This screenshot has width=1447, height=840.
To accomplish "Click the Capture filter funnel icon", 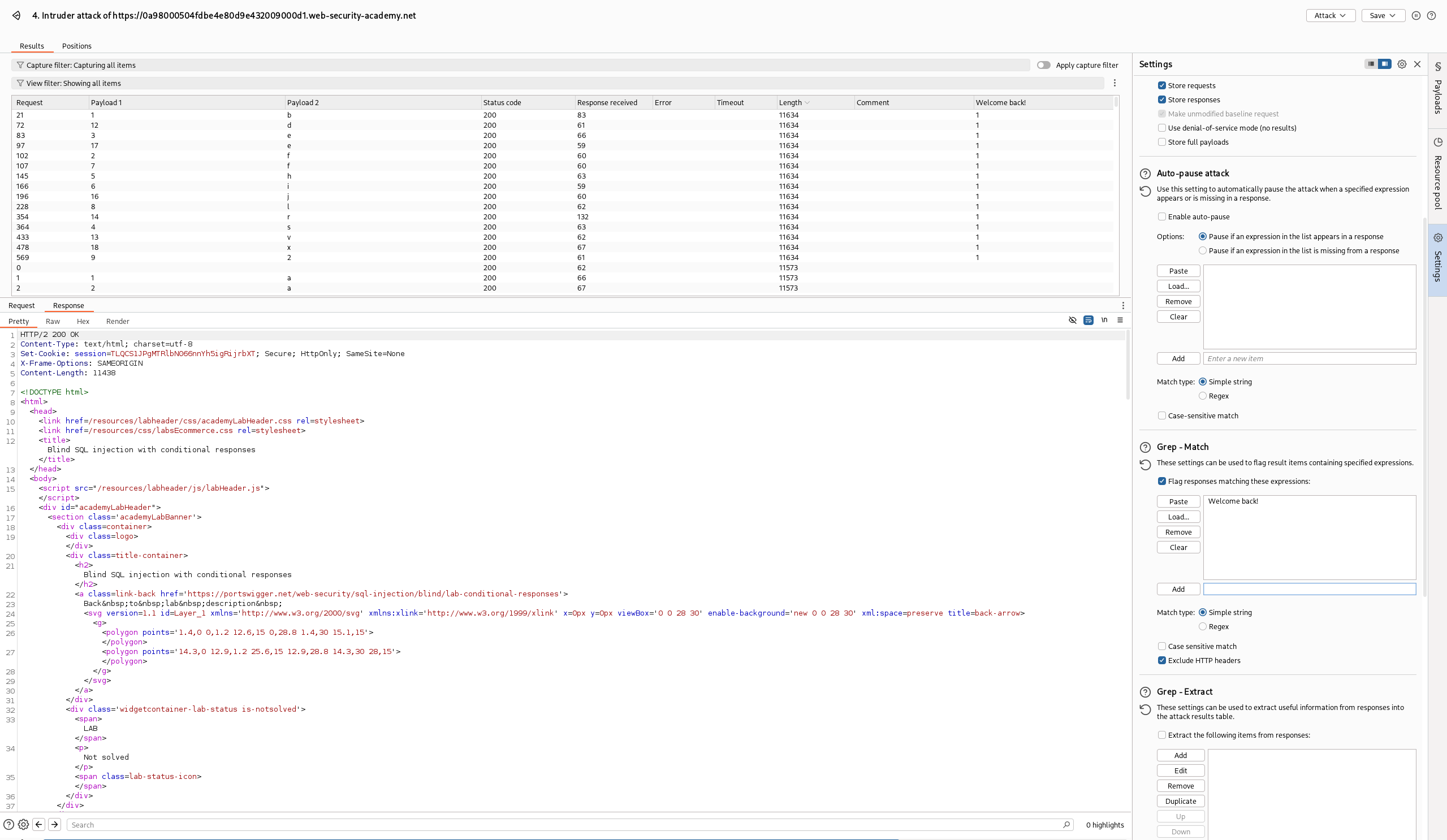I will point(20,65).
